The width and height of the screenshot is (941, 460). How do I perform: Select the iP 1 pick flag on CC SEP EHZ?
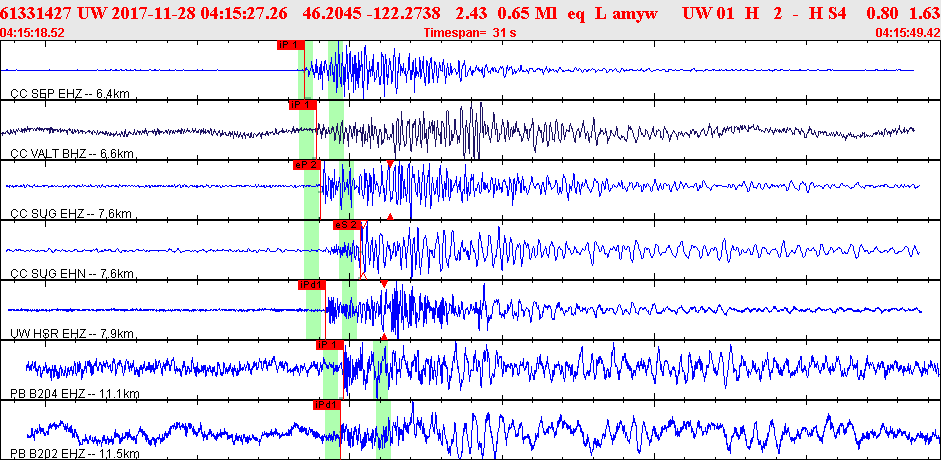[290, 45]
